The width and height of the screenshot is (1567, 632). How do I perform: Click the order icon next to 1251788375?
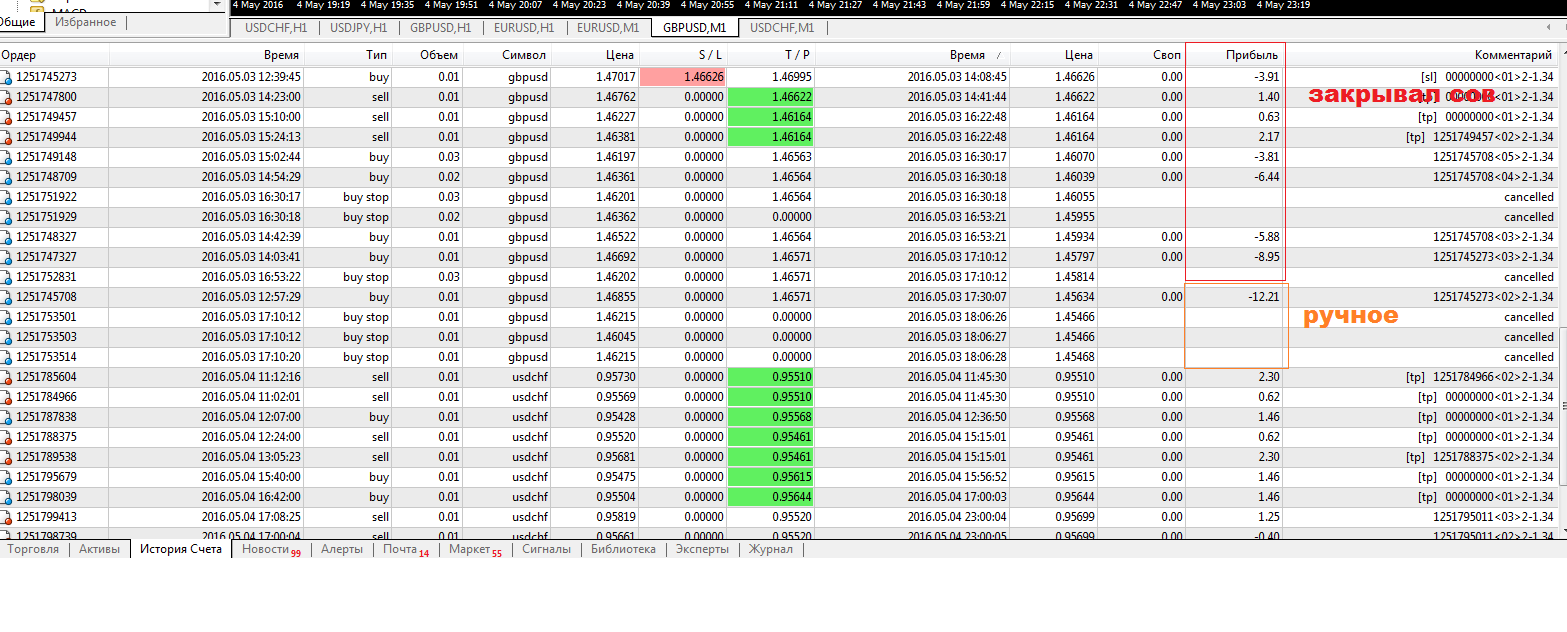(7, 437)
